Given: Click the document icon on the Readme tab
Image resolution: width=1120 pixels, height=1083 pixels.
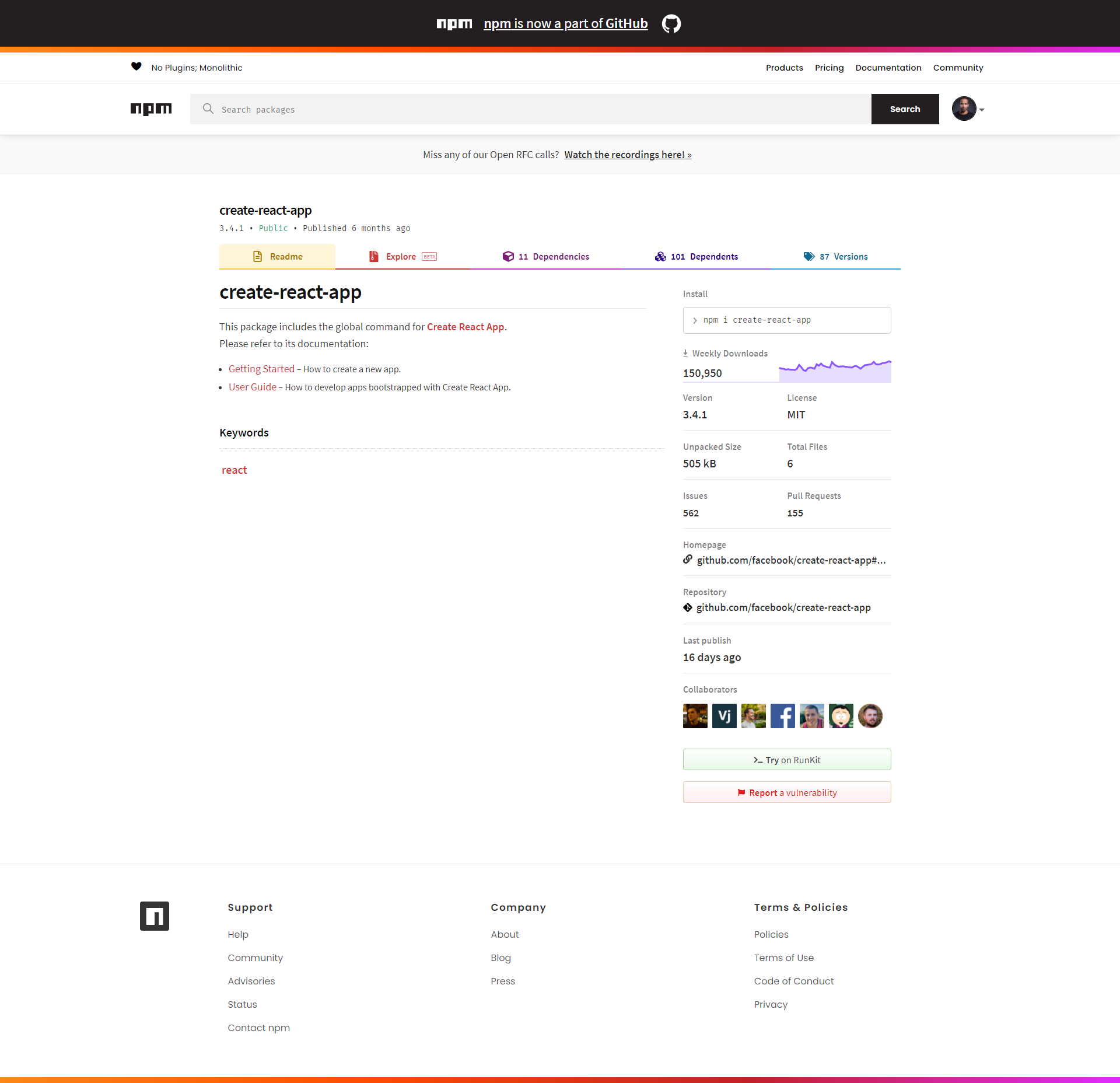Looking at the screenshot, I should [257, 256].
